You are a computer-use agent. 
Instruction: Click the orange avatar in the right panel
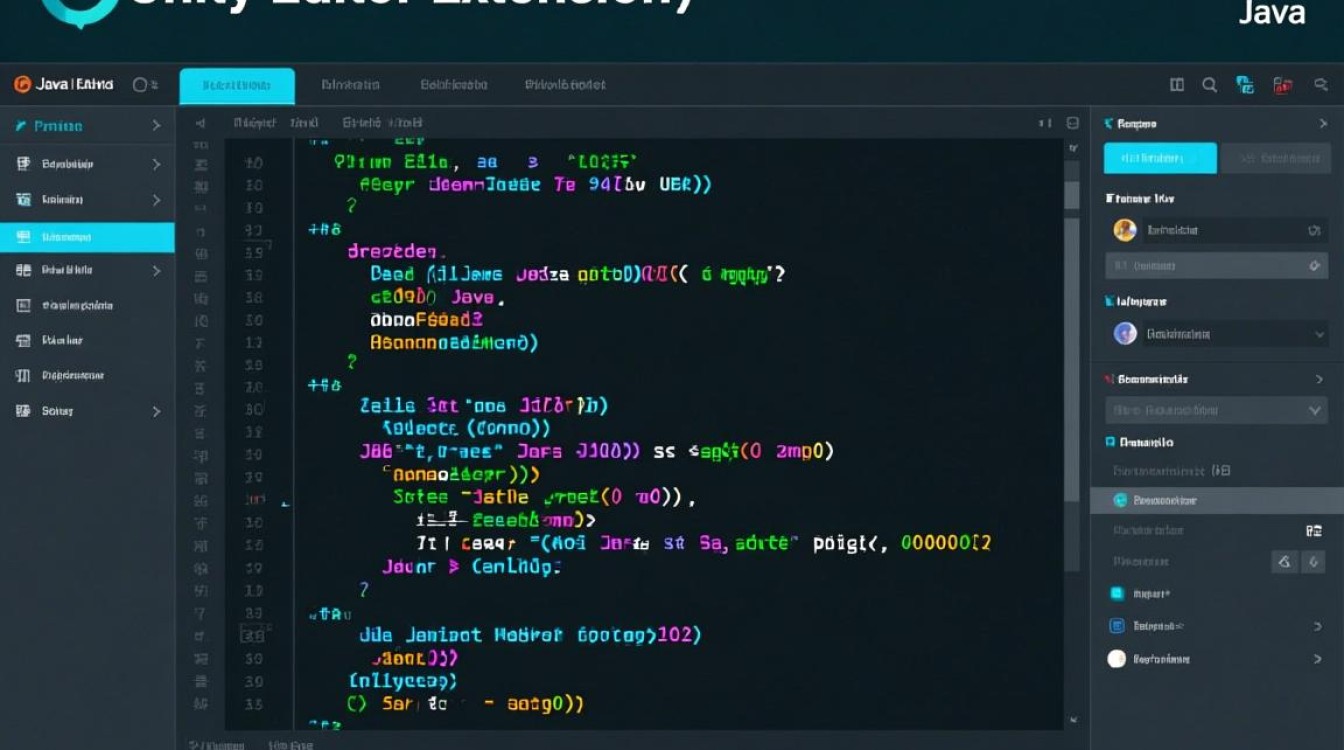(x=1125, y=230)
